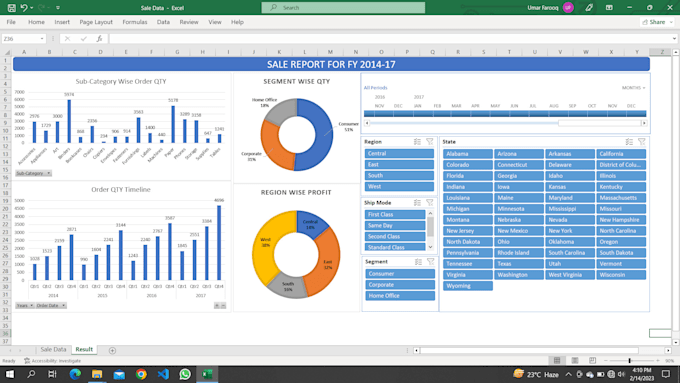This screenshot has width=680, height=383.
Task: Click the Undo arrow icon
Action: coord(24,8)
